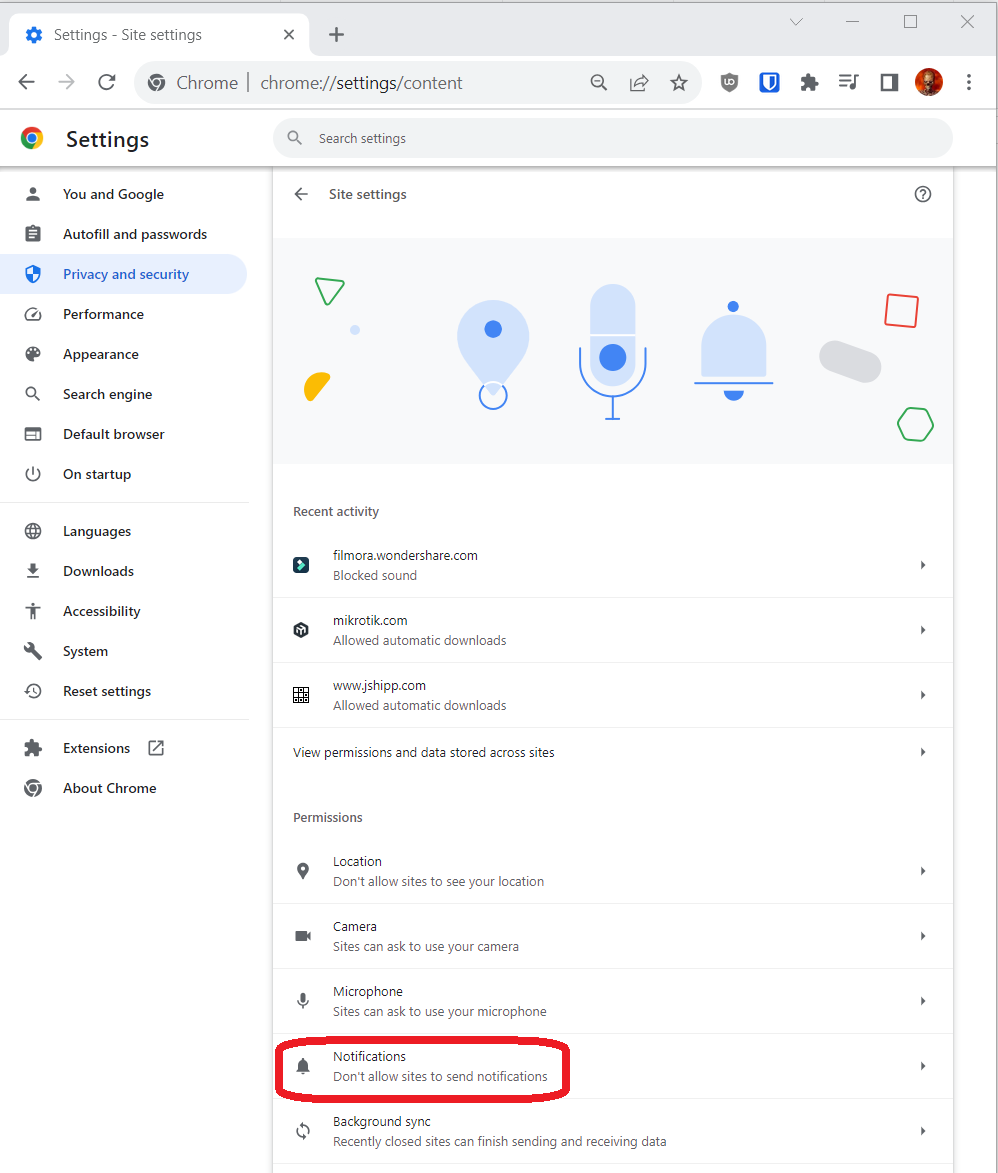
Task: Expand the Background sync arrow
Action: point(923,1131)
